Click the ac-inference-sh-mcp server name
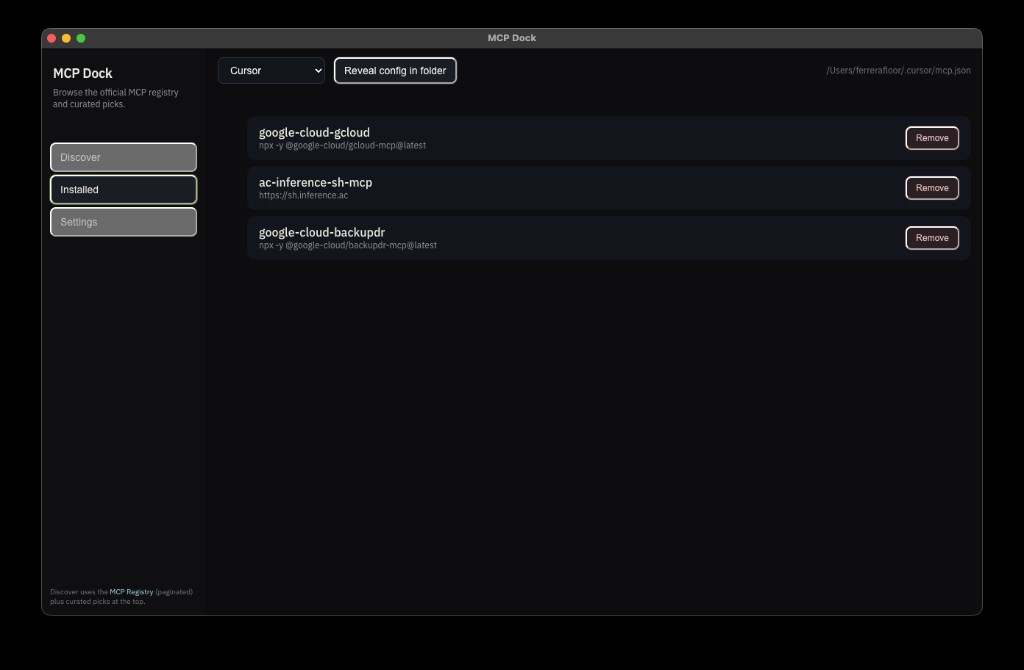This screenshot has height=670, width=1024. [x=315, y=182]
